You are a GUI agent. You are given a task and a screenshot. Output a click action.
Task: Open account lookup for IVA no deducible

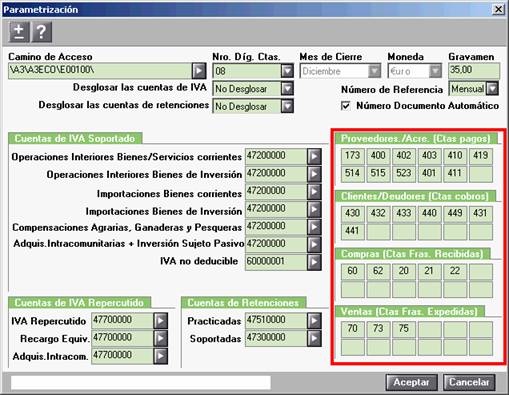314,262
